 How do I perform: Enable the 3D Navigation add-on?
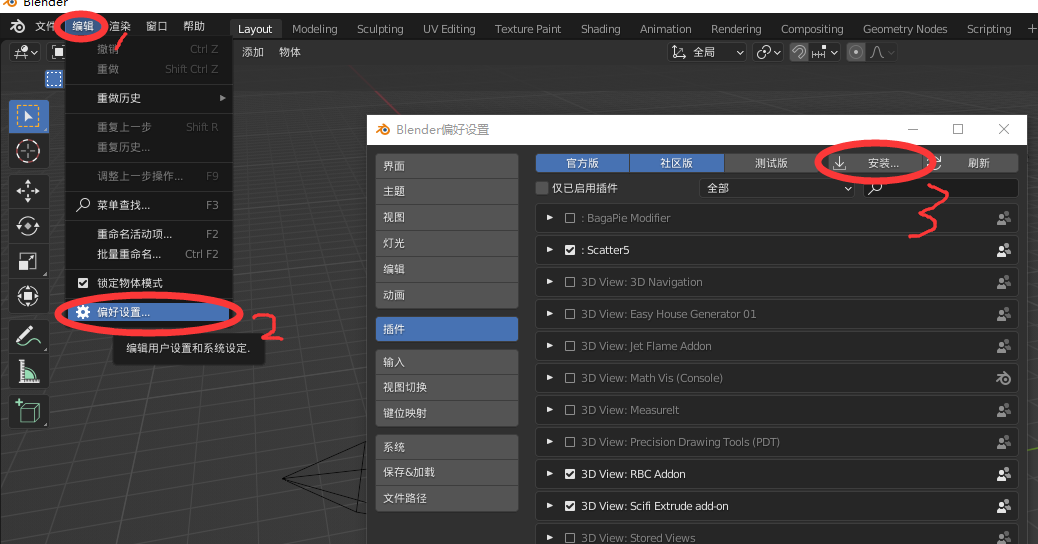point(570,282)
